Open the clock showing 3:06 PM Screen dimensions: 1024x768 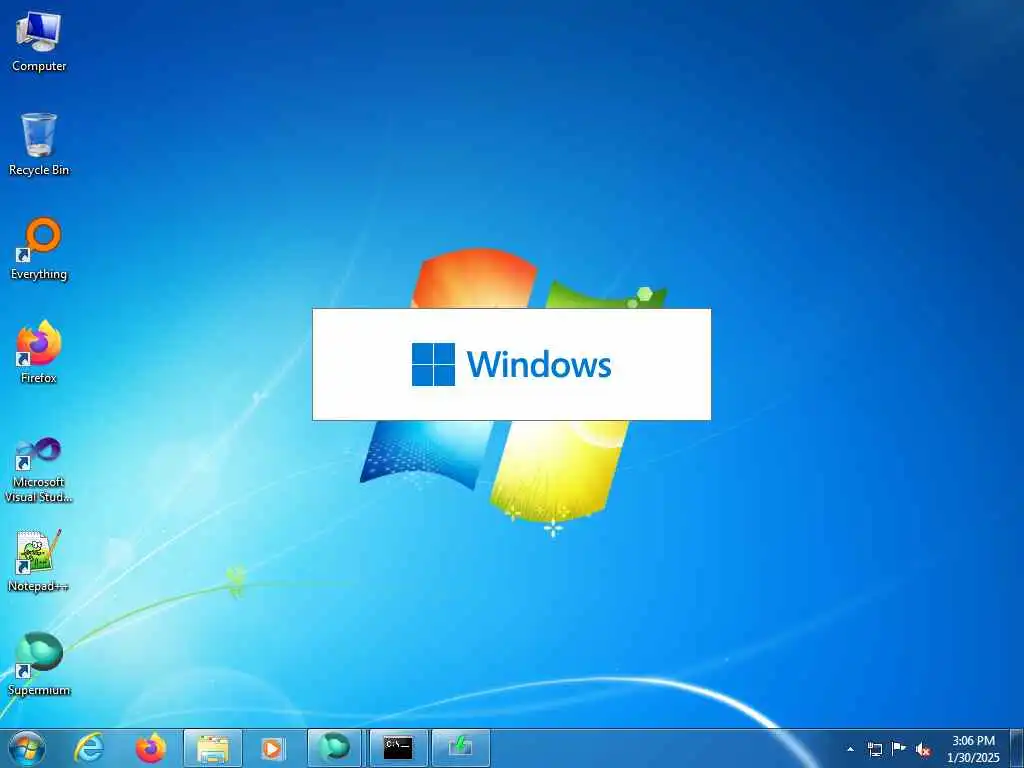point(973,749)
